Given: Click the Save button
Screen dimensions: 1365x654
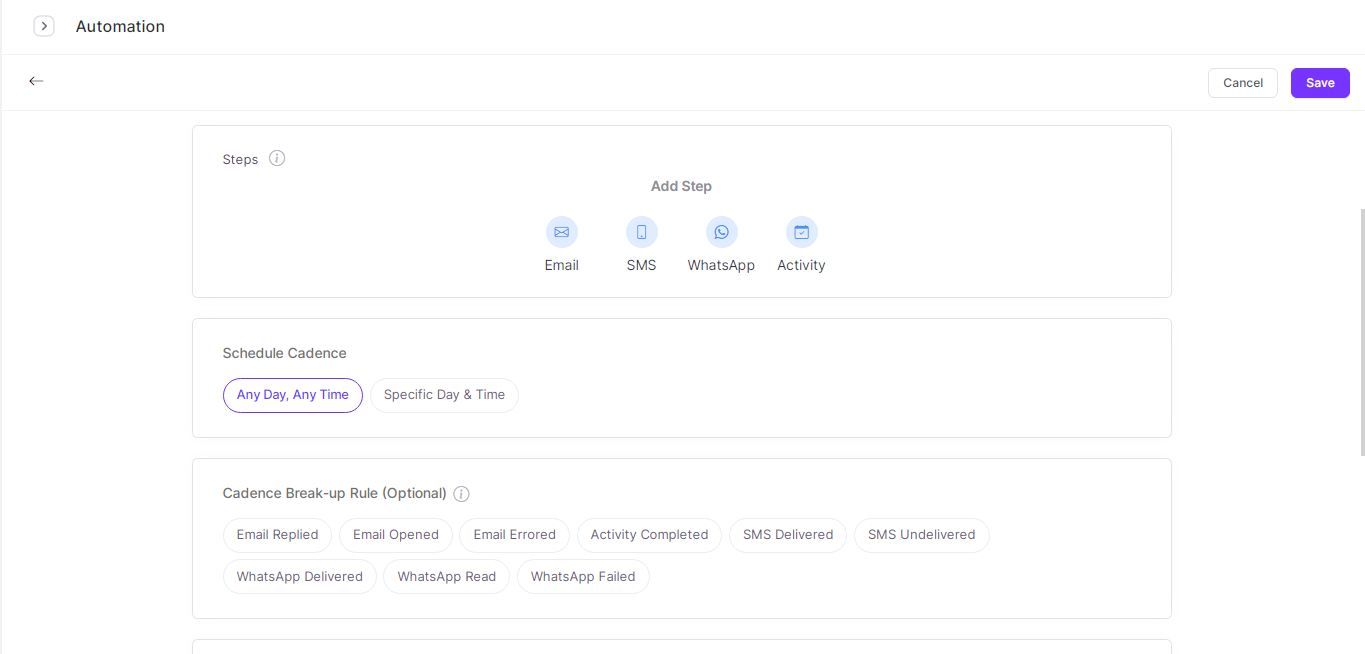Looking at the screenshot, I should pos(1319,82).
